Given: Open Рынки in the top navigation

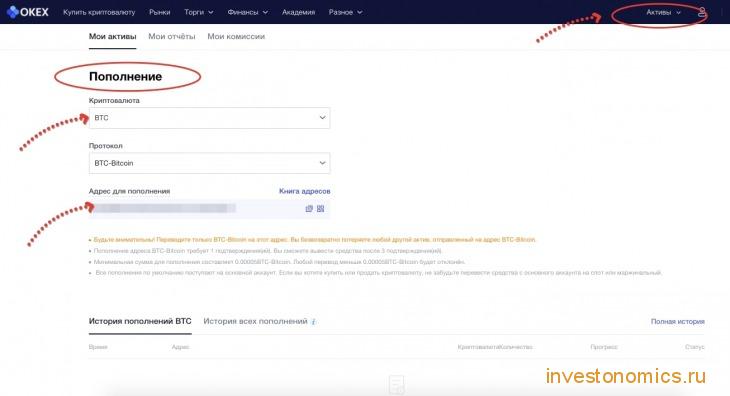Looking at the screenshot, I should [x=160, y=12].
